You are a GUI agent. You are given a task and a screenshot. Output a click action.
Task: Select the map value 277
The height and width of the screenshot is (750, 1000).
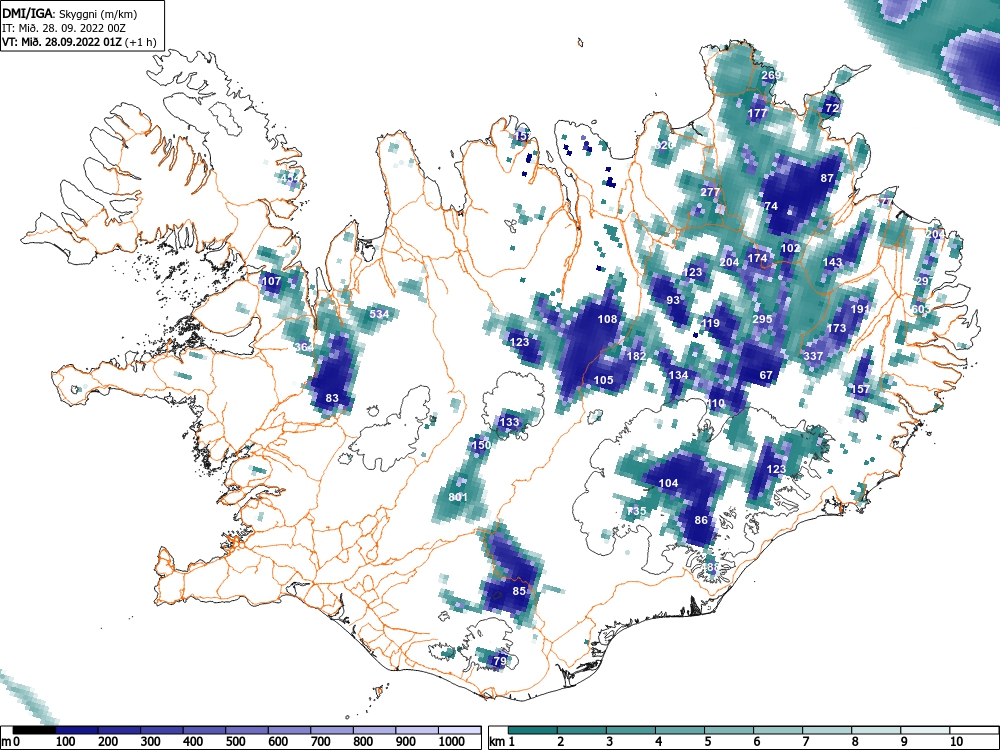(710, 192)
